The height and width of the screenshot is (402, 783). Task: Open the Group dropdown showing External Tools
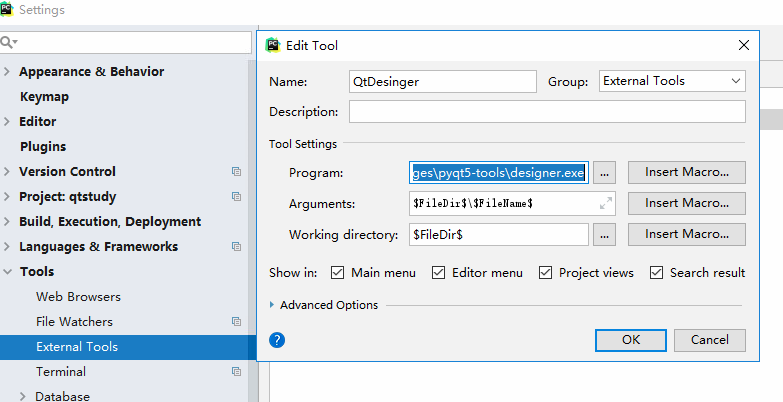673,81
